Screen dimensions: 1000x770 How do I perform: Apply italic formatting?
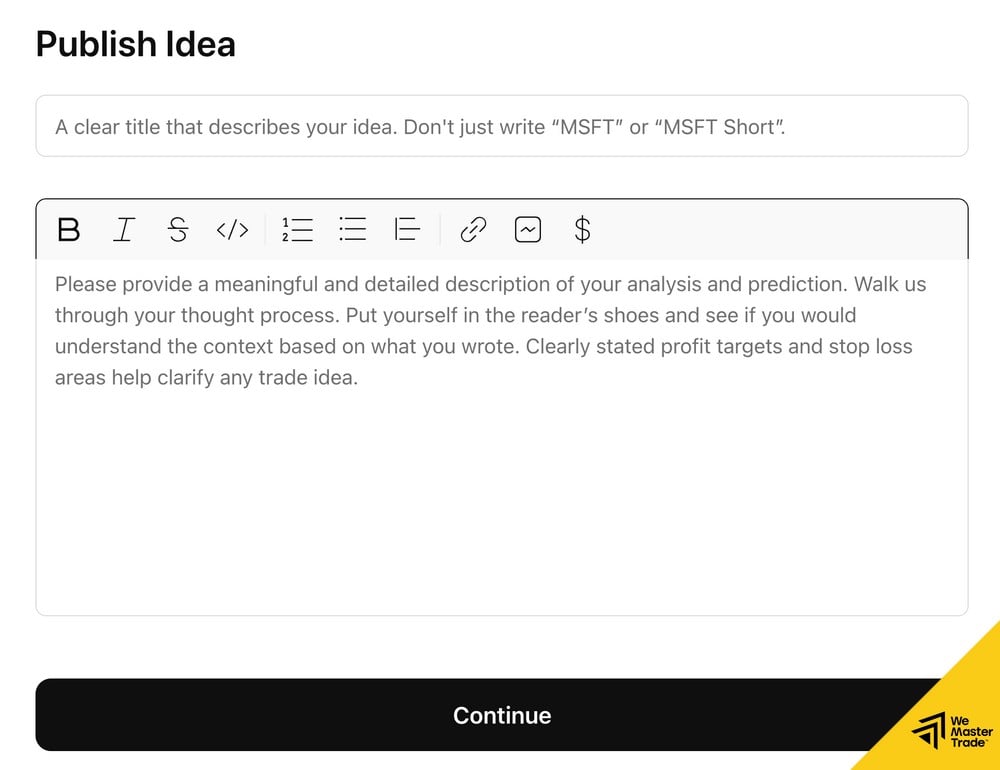123,230
